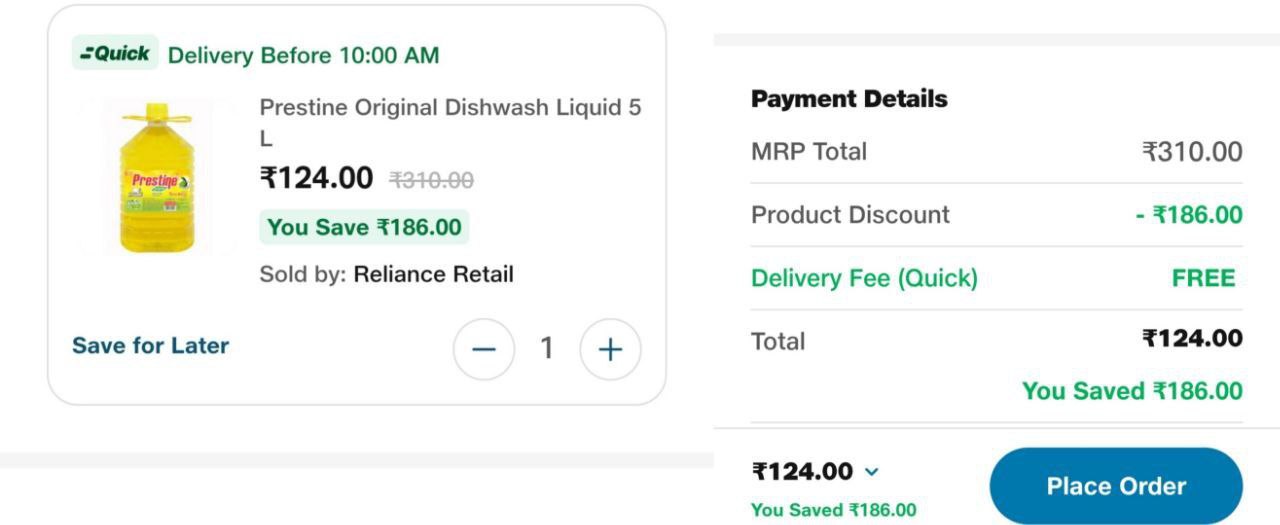Click the Delivery Fee (Quick) label
This screenshot has width=1280, height=525.
[x=864, y=278]
